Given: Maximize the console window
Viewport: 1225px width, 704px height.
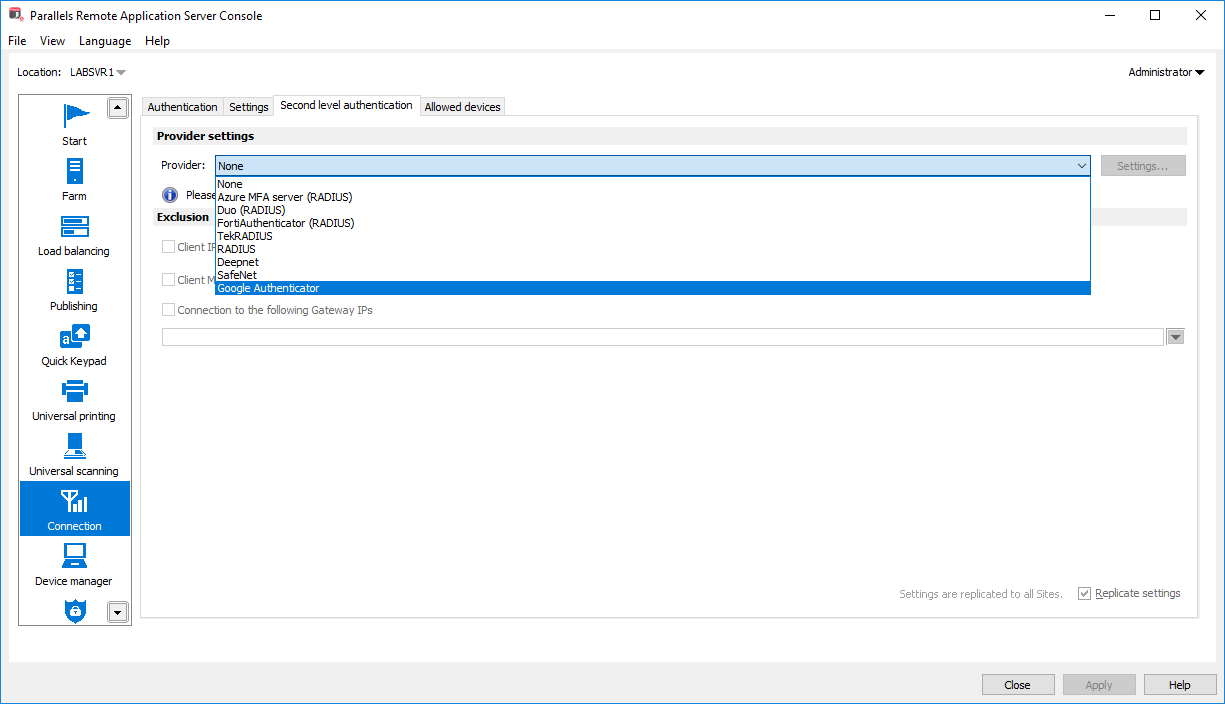Looking at the screenshot, I should 1155,16.
